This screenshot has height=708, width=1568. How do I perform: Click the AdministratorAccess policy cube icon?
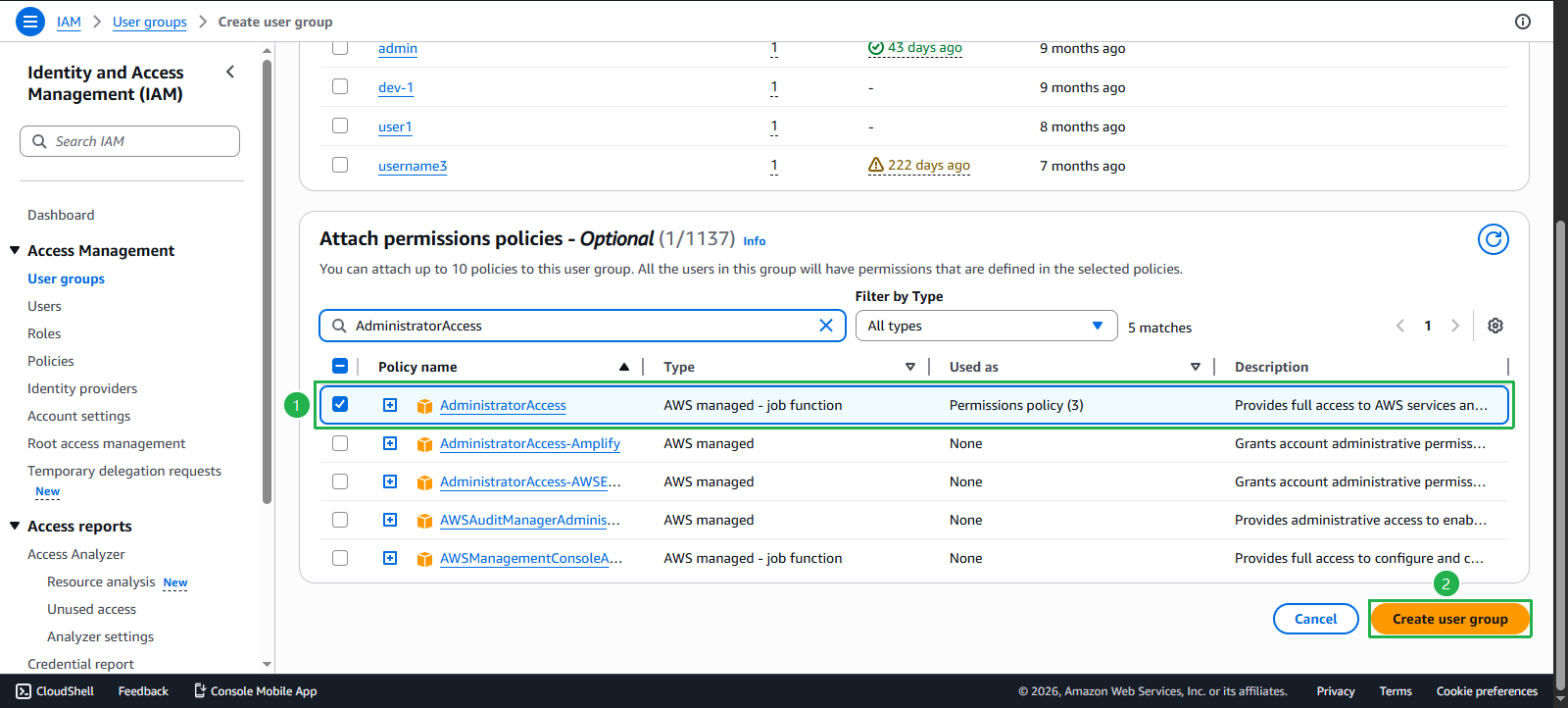[x=424, y=406]
